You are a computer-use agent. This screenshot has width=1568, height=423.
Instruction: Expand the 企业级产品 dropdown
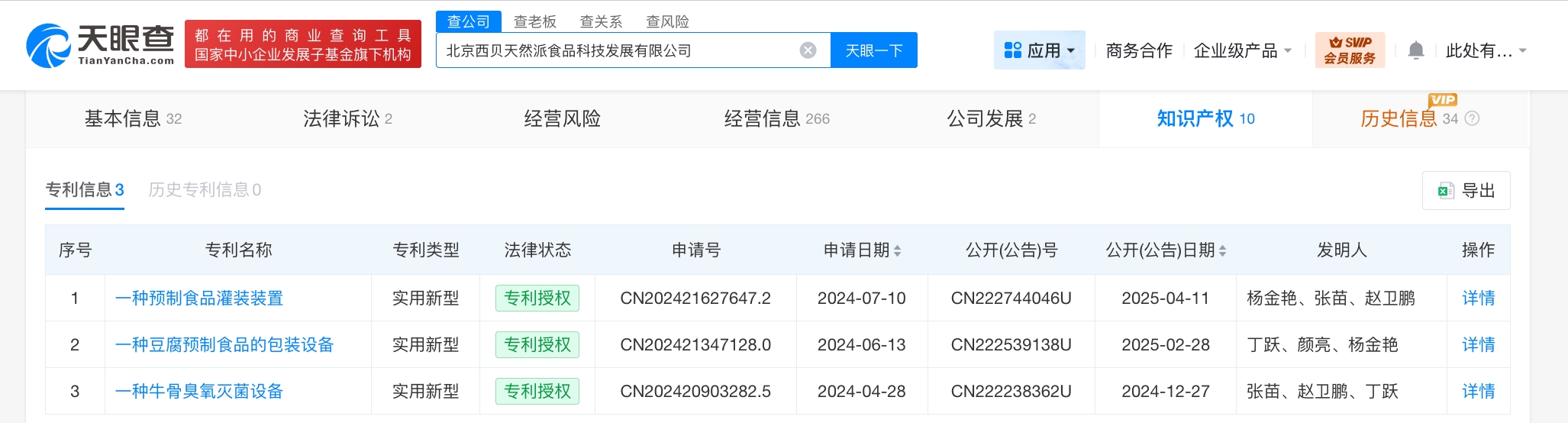(1242, 50)
